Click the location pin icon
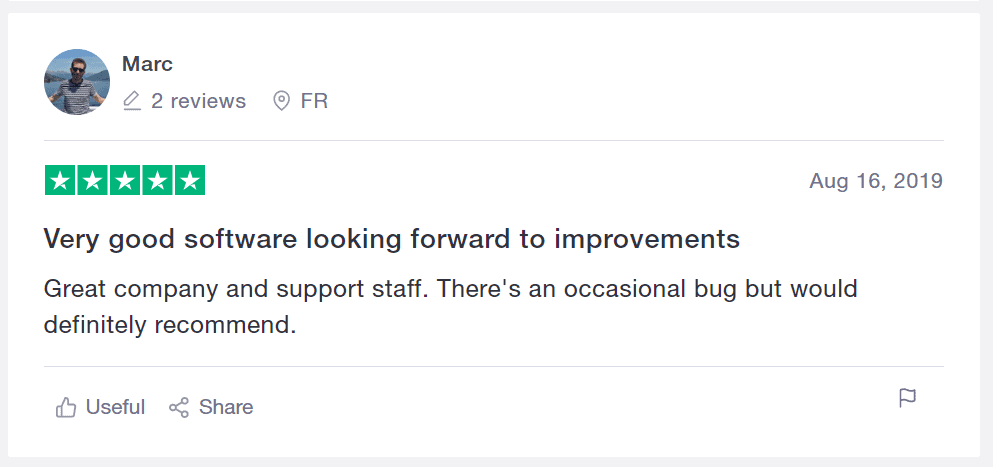 pyautogui.click(x=281, y=101)
